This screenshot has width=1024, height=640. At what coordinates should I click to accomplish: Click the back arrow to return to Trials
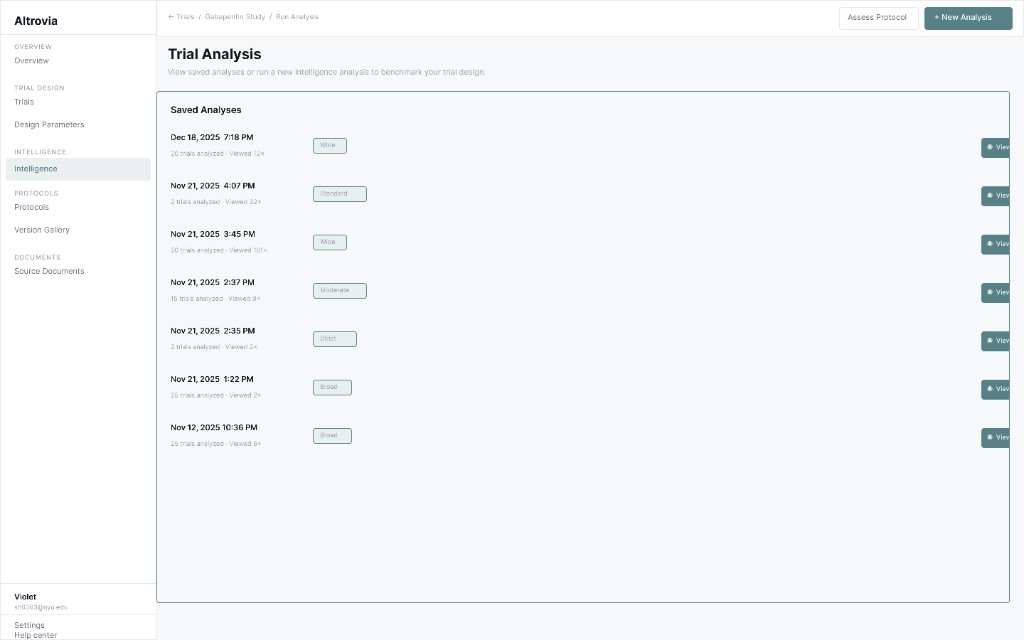point(172,16)
